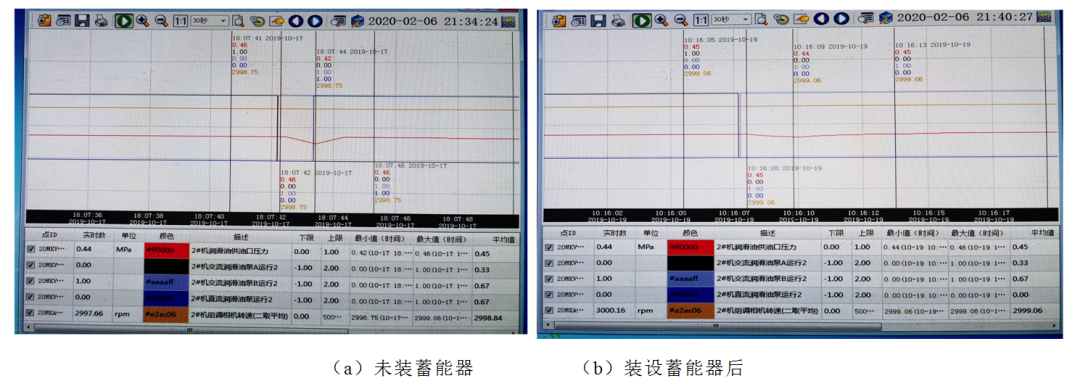Click the blue right-arrow (next) button in window (a)

click(x=315, y=21)
